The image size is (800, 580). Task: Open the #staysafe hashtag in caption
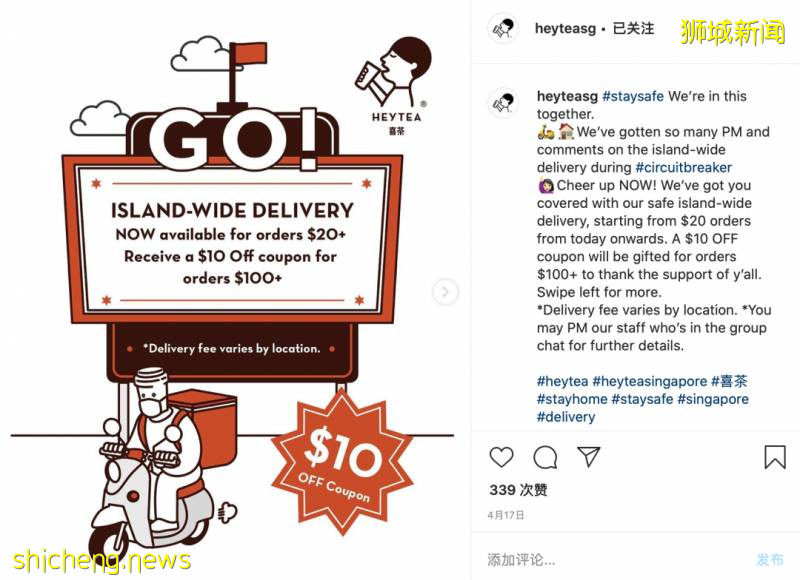[x=633, y=96]
